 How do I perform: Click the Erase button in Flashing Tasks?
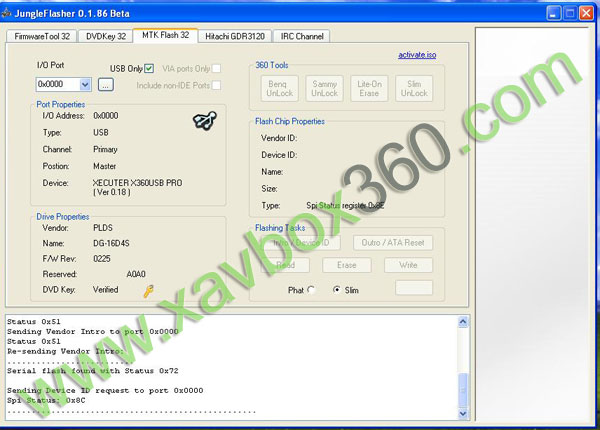pyautogui.click(x=347, y=265)
